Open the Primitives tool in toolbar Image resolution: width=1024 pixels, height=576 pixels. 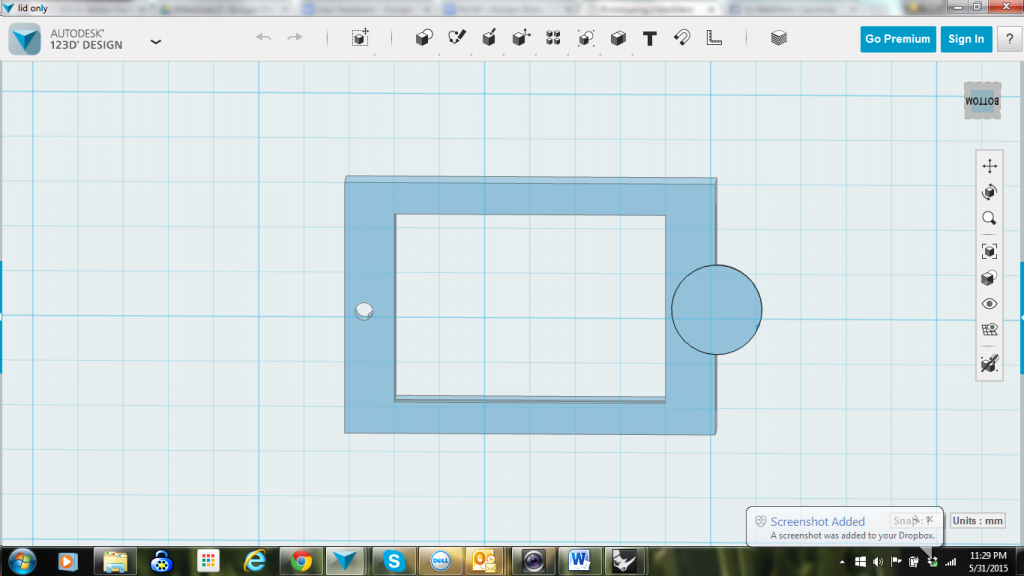(x=424, y=39)
